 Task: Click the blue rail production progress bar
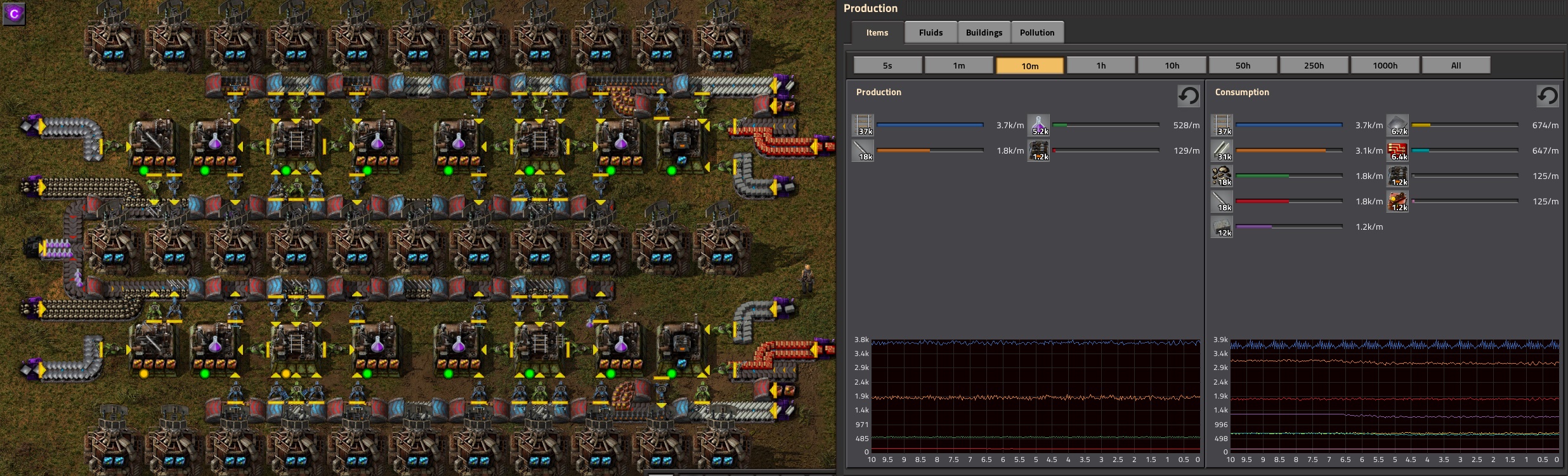pos(930,125)
